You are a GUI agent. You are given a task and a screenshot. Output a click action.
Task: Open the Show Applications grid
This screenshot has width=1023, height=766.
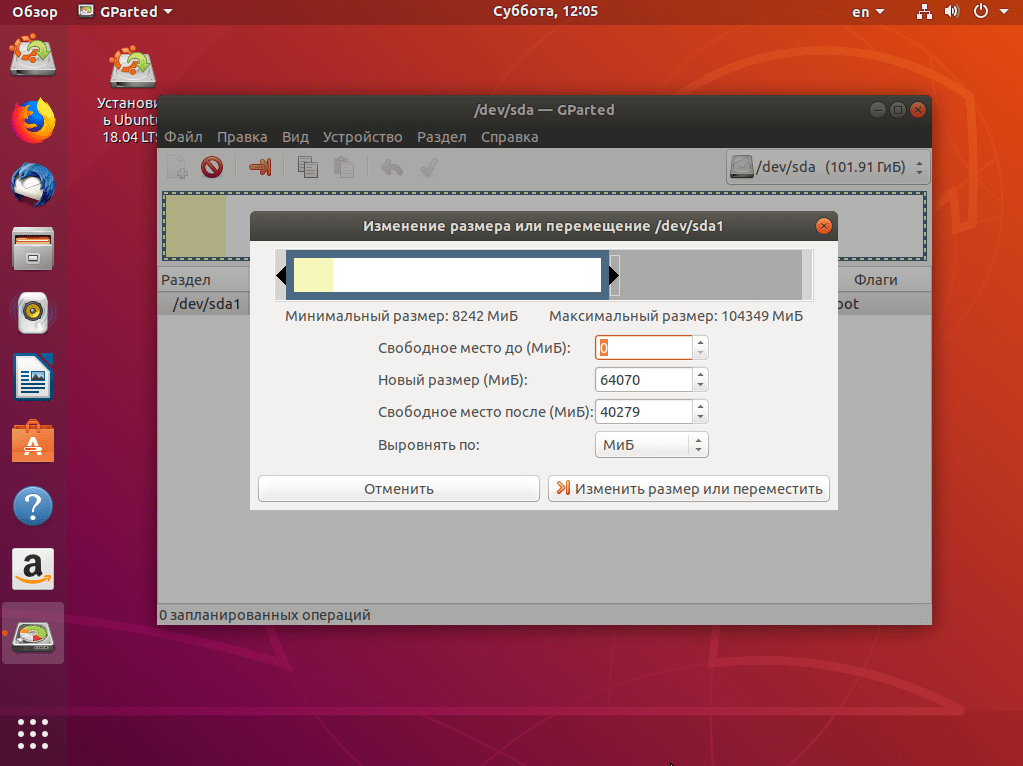click(x=33, y=734)
